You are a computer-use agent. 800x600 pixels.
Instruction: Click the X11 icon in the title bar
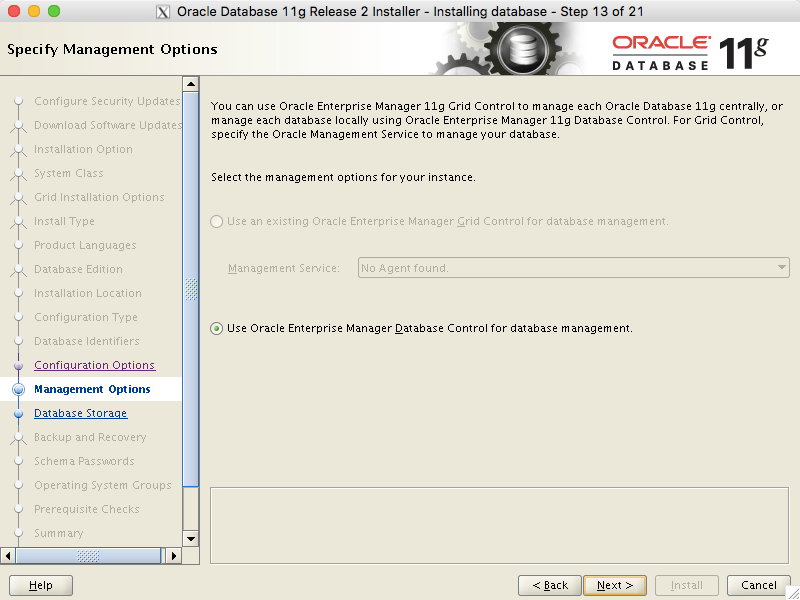163,11
